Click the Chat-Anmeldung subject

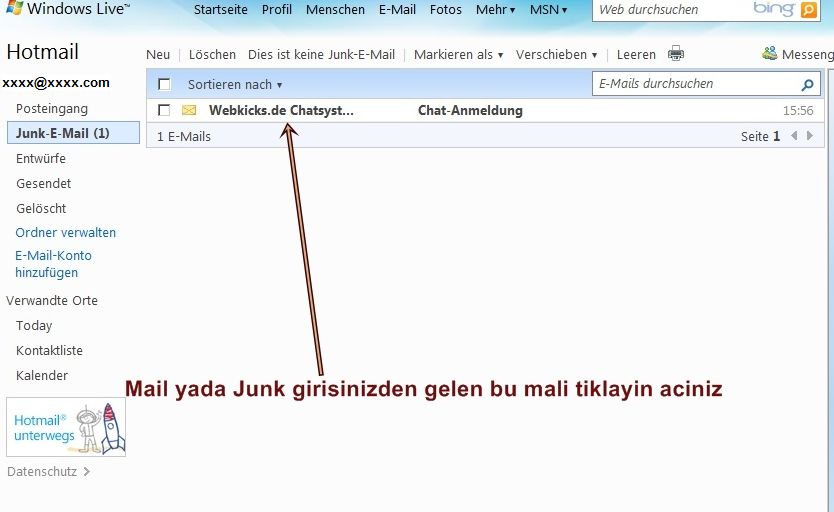[470, 111]
